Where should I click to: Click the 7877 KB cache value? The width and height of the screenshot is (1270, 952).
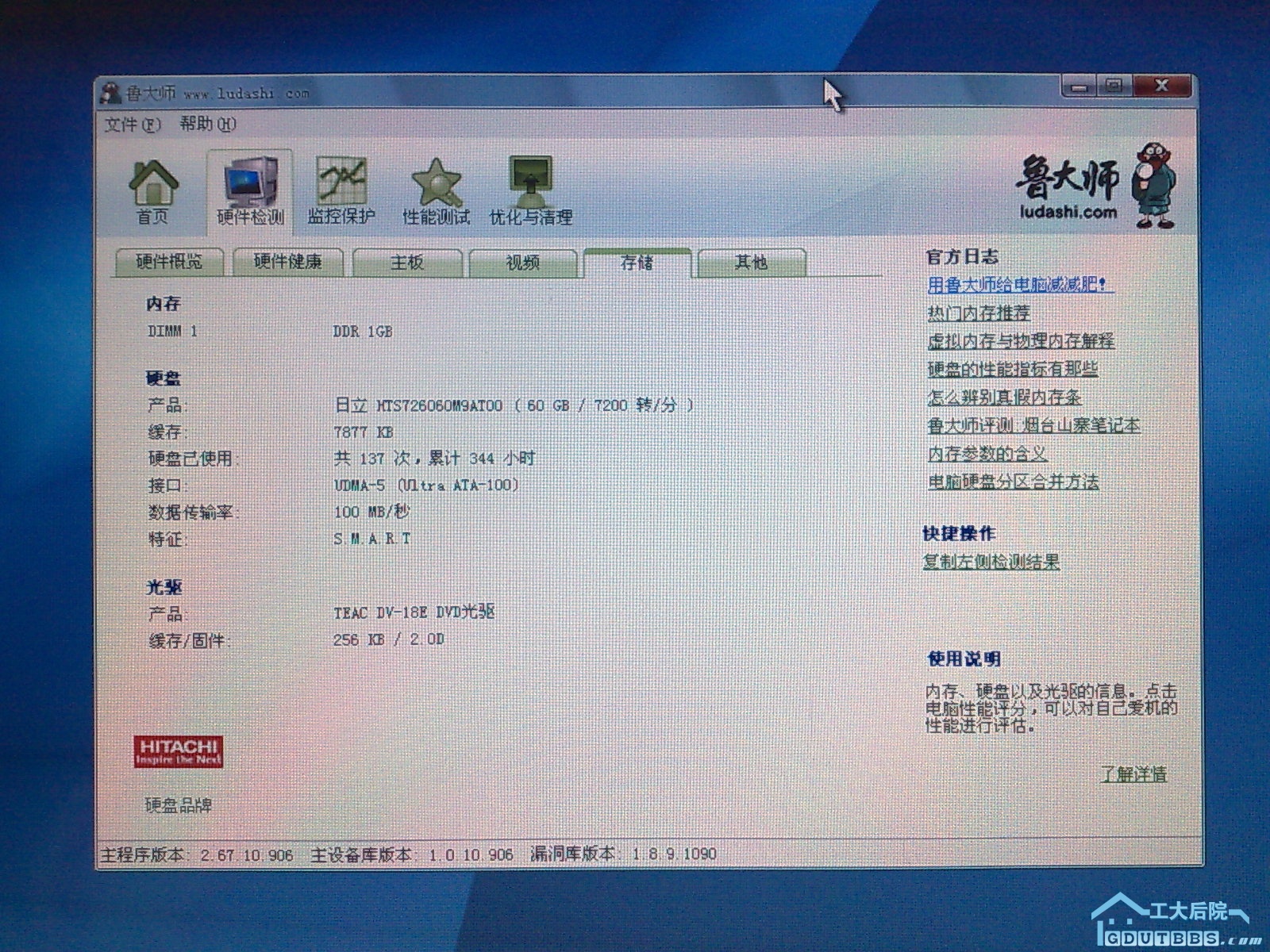click(x=364, y=432)
